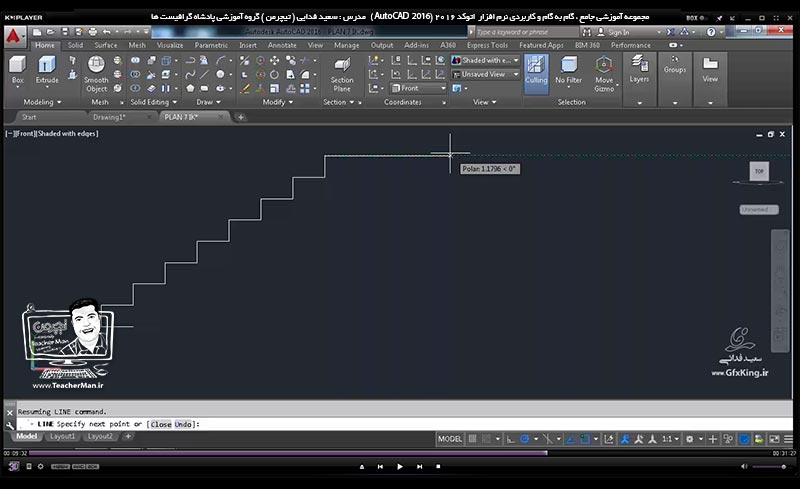Click the Array tool in Modify panel
The image size is (800, 489).
click(305, 88)
